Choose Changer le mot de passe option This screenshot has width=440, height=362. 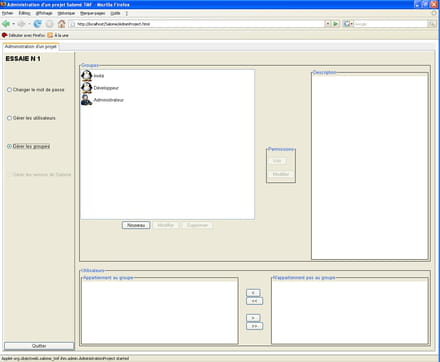pos(36,90)
